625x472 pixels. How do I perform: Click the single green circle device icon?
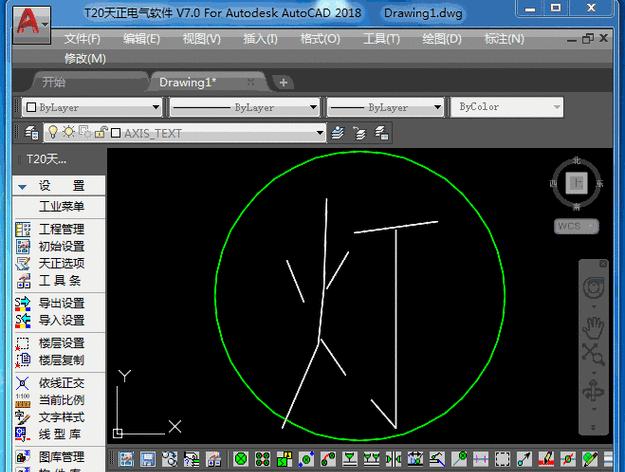(241, 459)
